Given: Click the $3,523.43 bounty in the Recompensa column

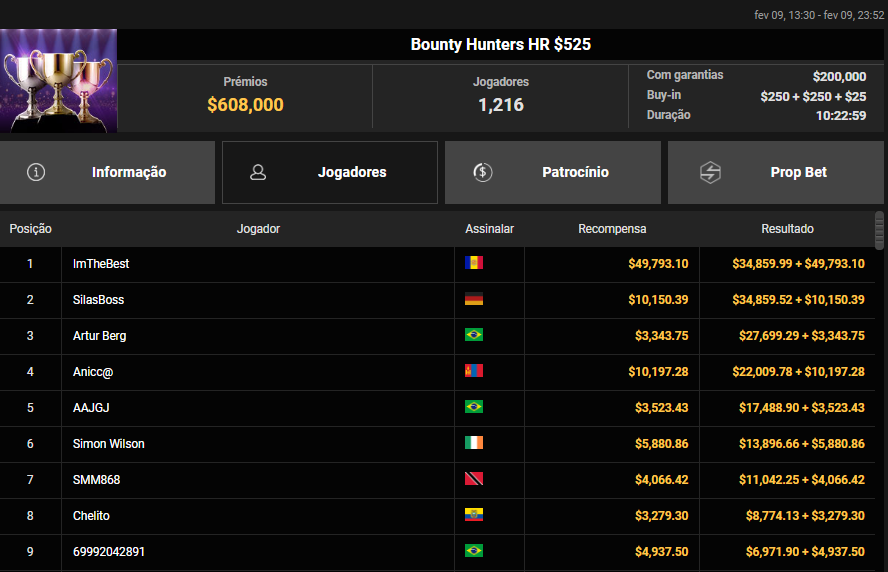Looking at the screenshot, I should tap(661, 408).
